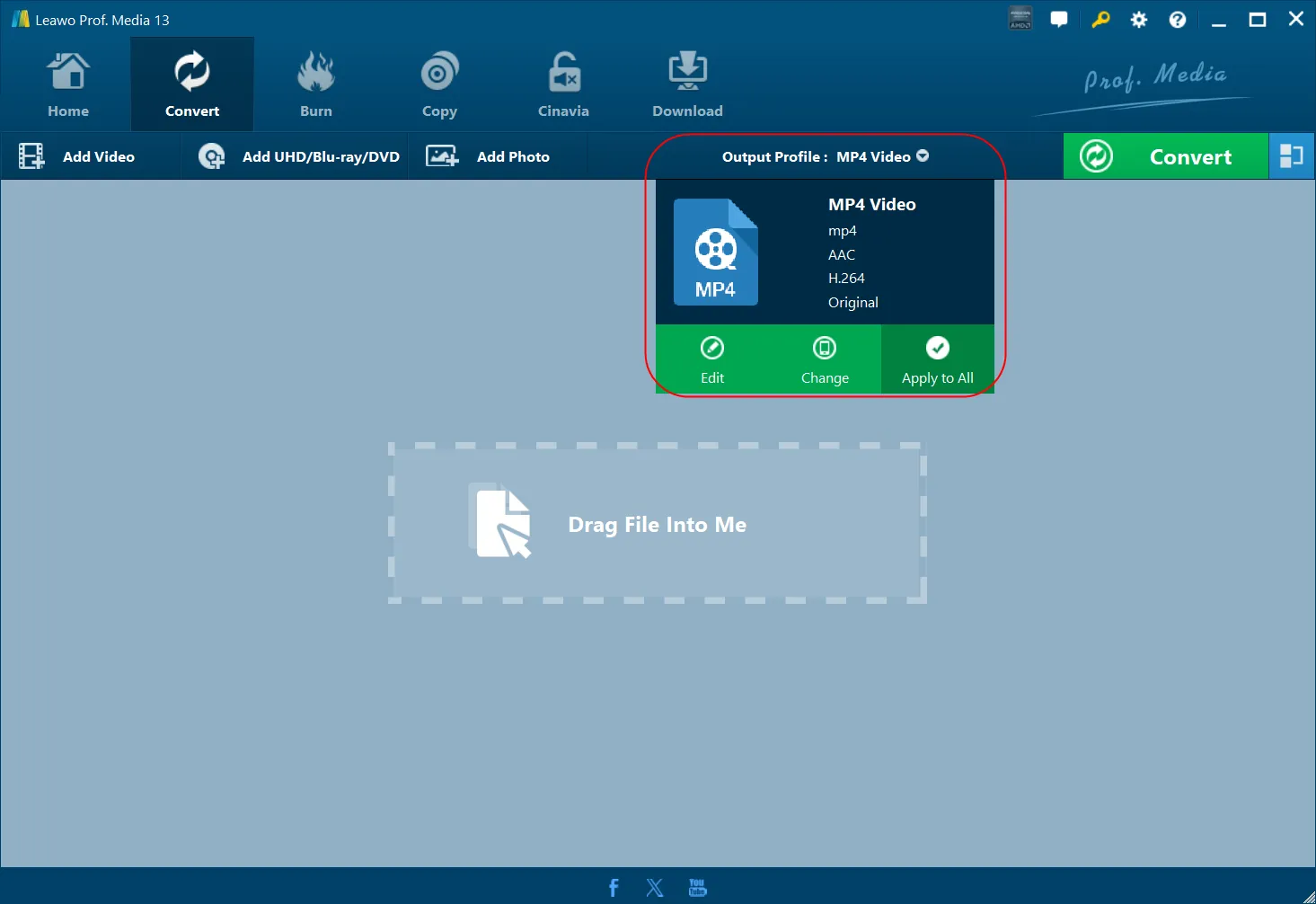Switch to the Download module
The width and height of the screenshot is (1316, 904).
click(x=687, y=85)
